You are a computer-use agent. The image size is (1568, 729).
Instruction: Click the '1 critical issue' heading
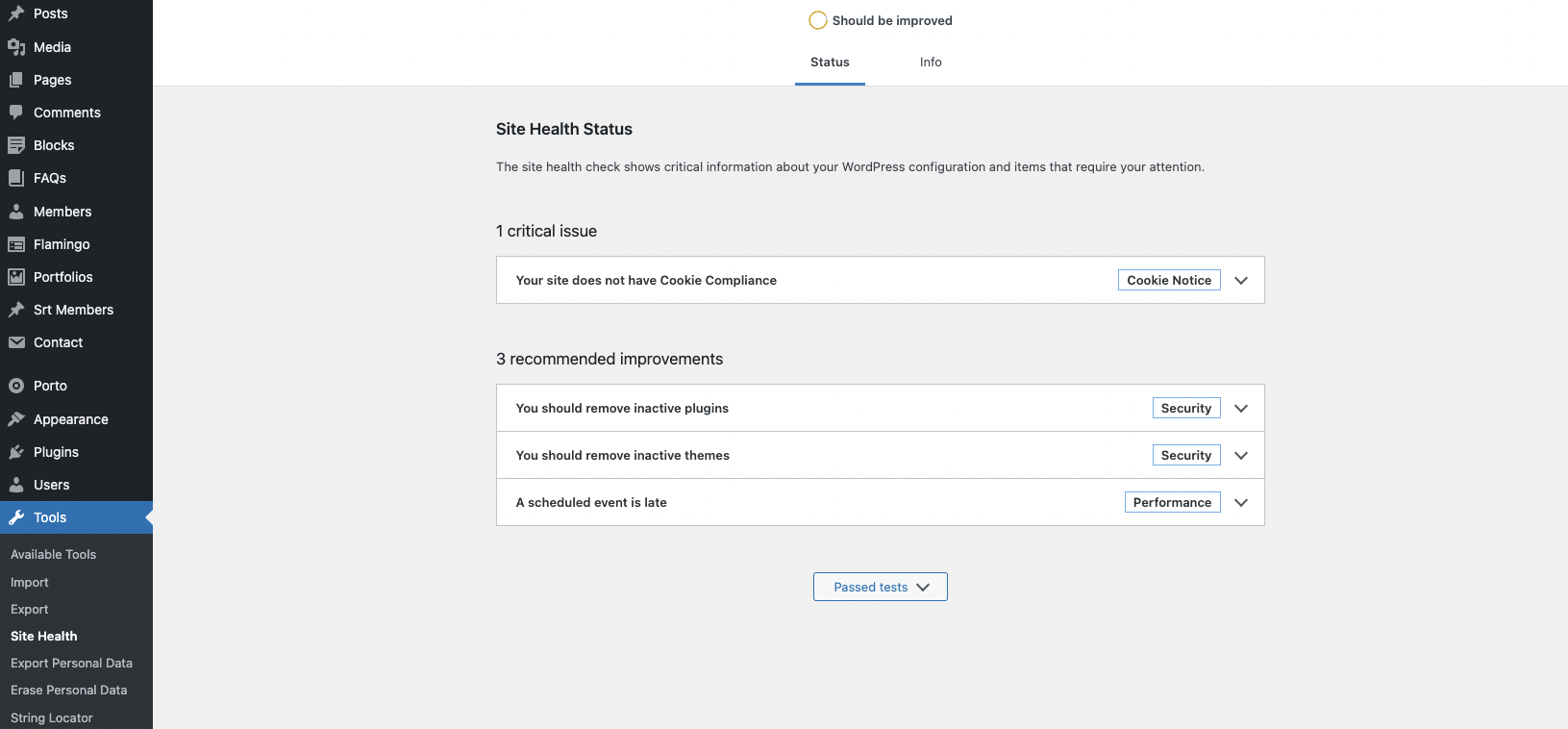click(x=546, y=231)
